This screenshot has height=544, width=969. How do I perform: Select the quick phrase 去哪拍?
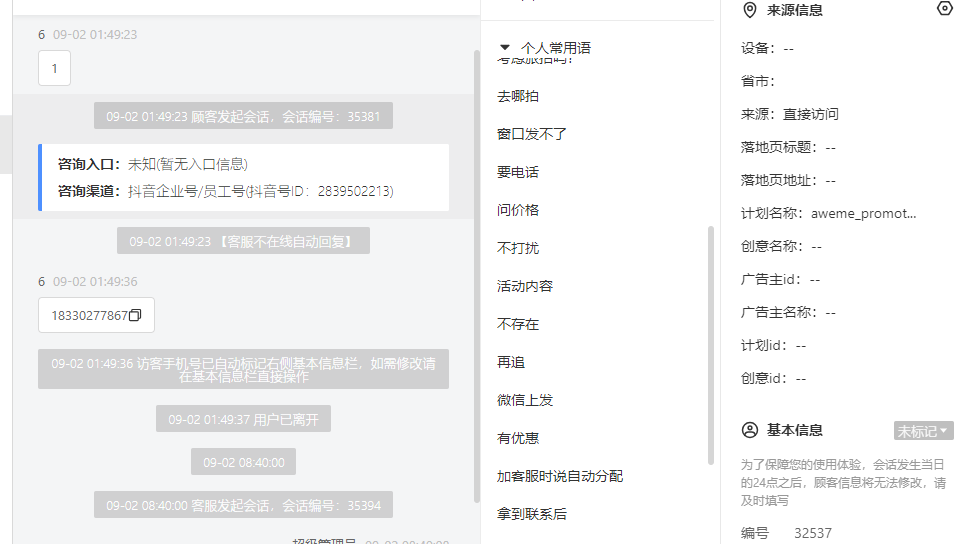[518, 96]
